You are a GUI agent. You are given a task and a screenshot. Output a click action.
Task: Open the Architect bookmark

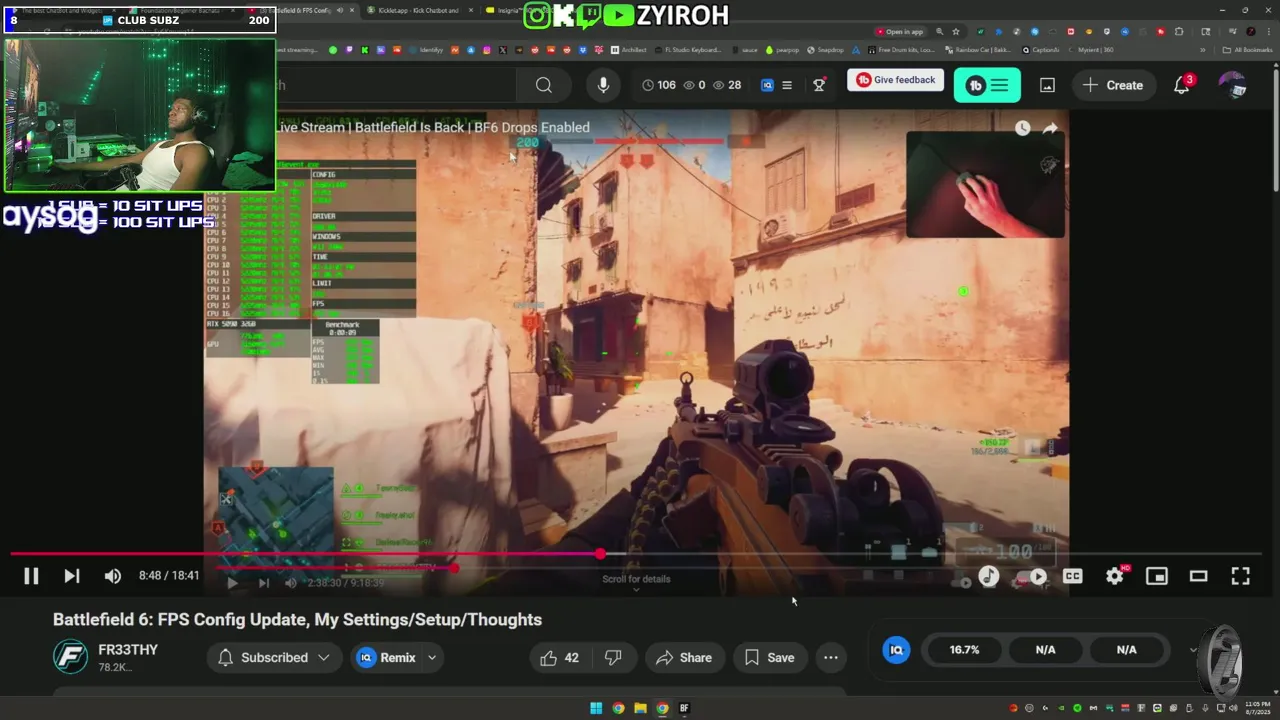click(x=630, y=50)
